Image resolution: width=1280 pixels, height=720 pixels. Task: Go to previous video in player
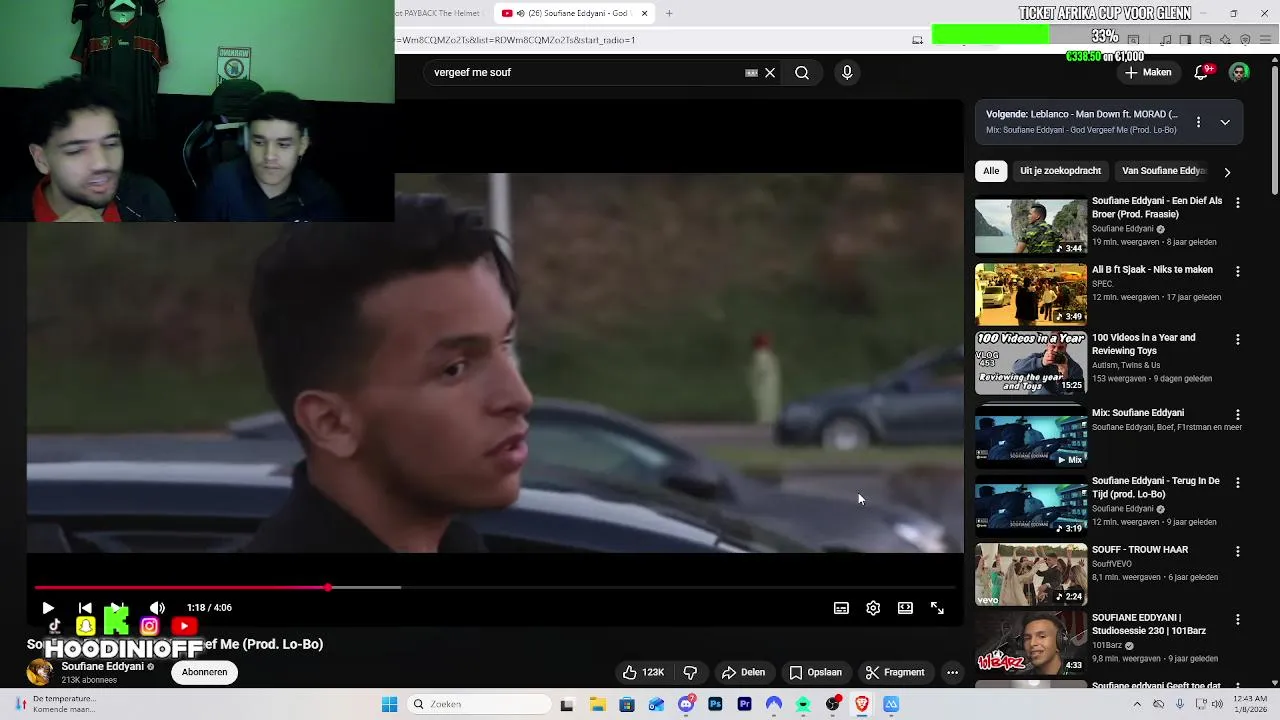[x=85, y=608]
